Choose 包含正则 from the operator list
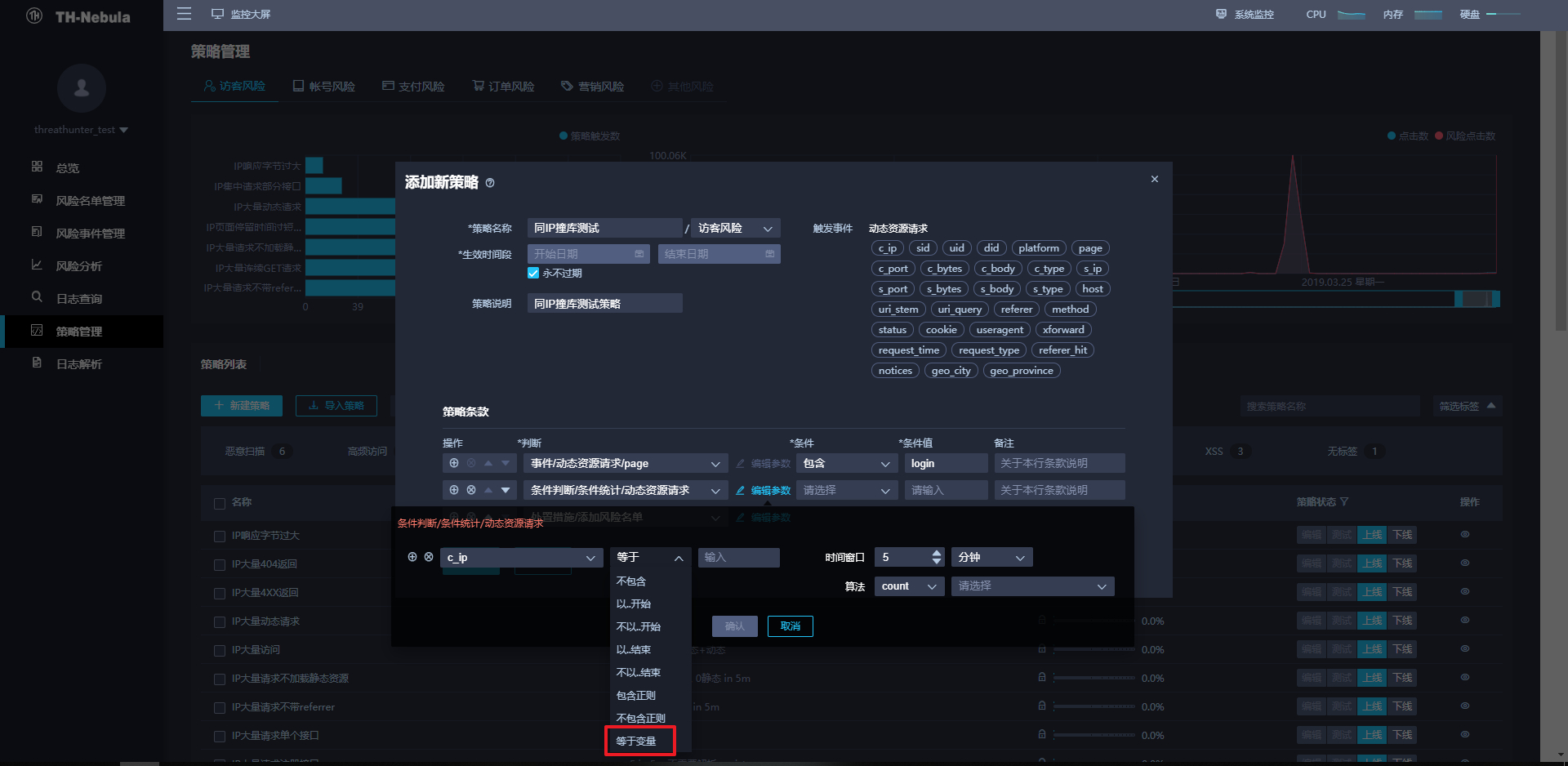Image resolution: width=1568 pixels, height=766 pixels. click(x=636, y=696)
